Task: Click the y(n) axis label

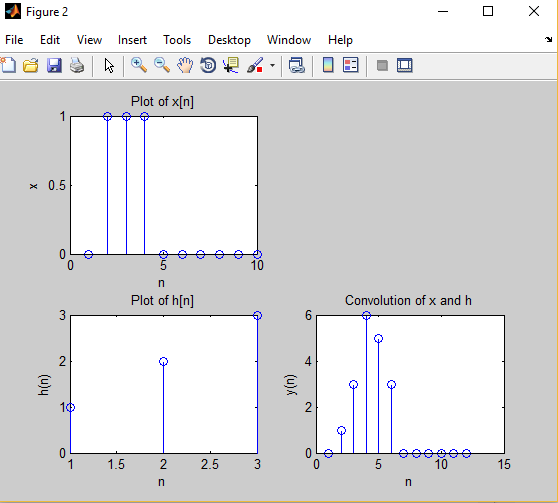Action: pyautogui.click(x=291, y=384)
